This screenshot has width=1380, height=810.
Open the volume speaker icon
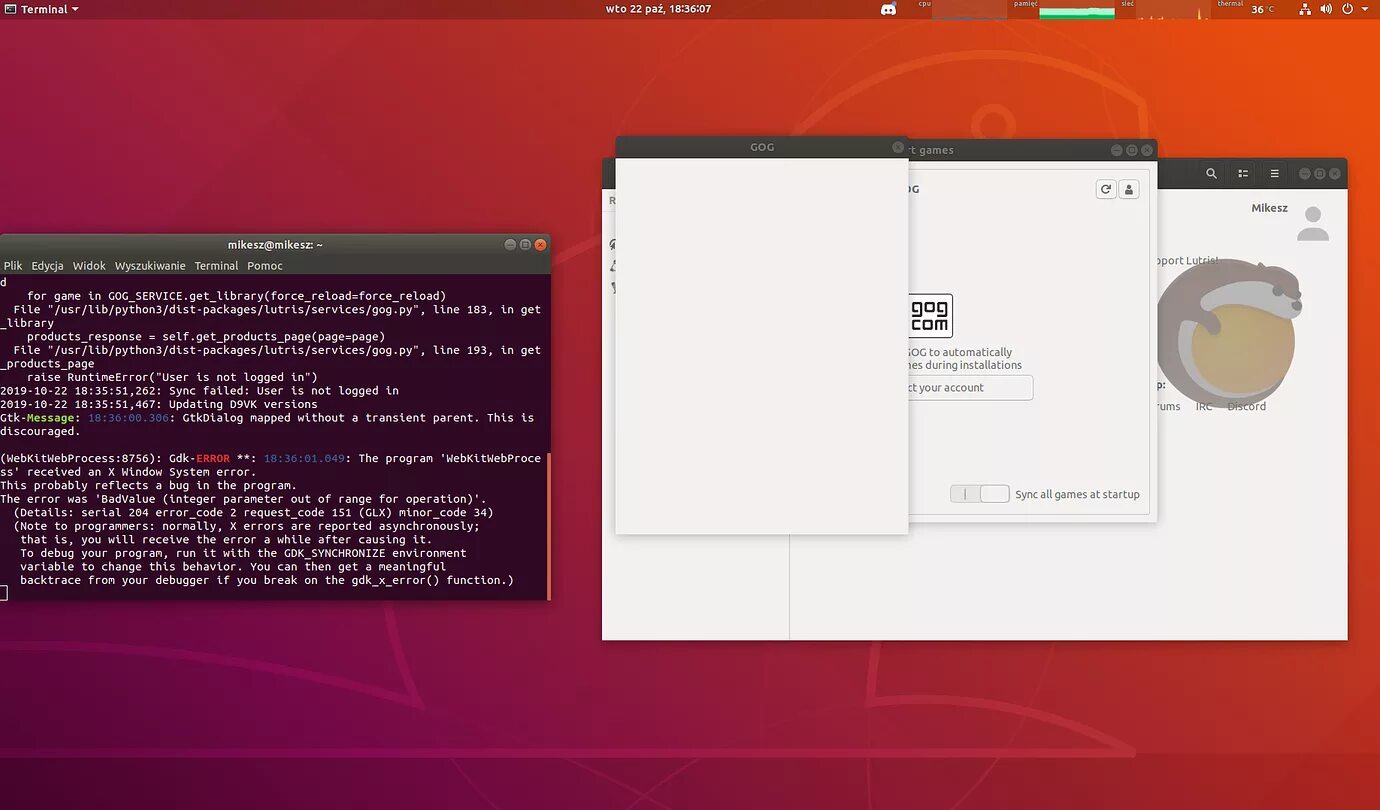[x=1326, y=9]
